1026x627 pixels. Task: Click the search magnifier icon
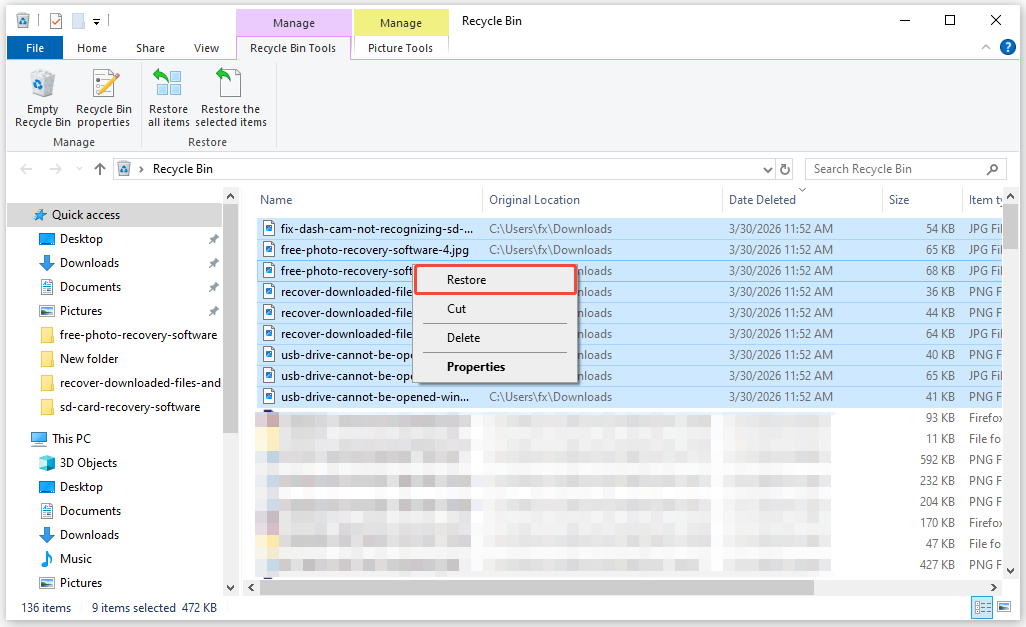(x=992, y=169)
